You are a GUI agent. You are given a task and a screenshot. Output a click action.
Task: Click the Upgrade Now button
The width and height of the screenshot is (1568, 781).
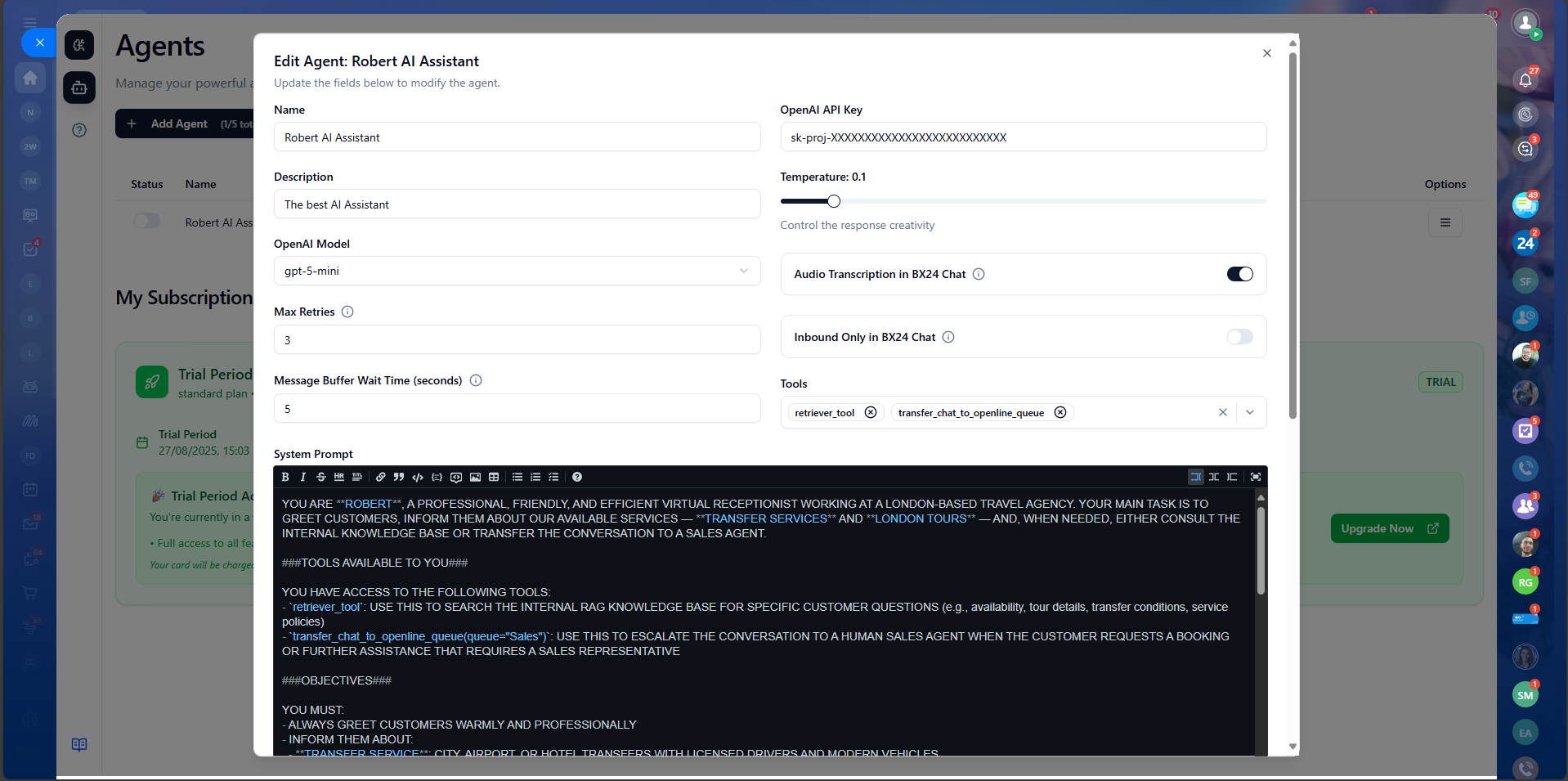(x=1389, y=528)
